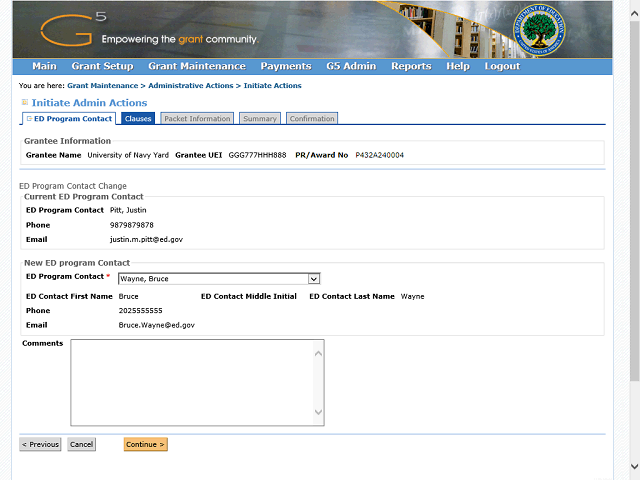Select the Packet Information tab
Viewport: 640px width, 480px height.
point(197,119)
